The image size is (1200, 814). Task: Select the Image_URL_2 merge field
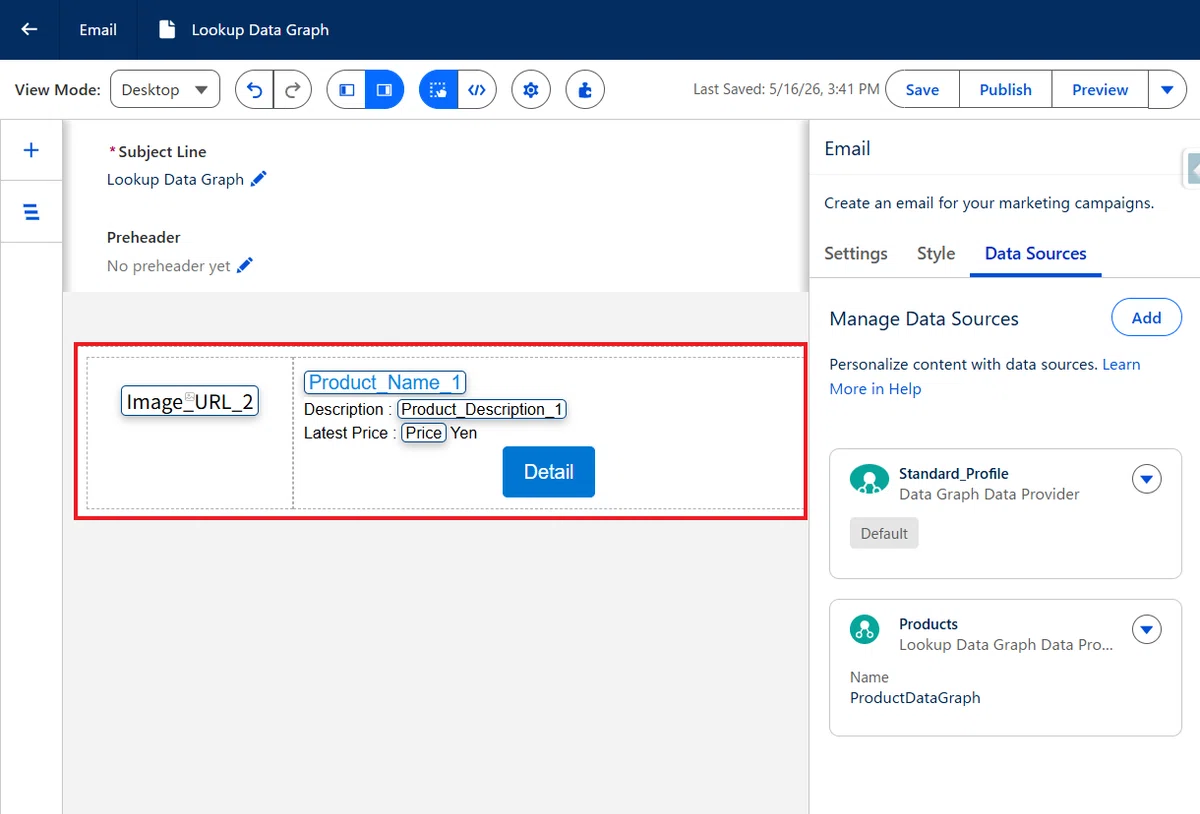(190, 401)
